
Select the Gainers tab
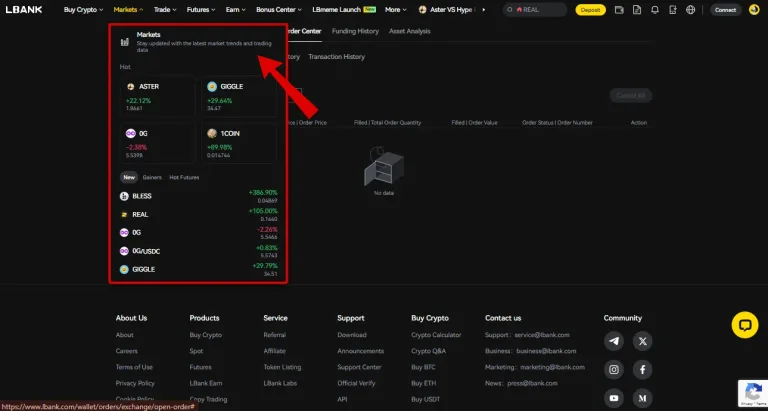[152, 177]
